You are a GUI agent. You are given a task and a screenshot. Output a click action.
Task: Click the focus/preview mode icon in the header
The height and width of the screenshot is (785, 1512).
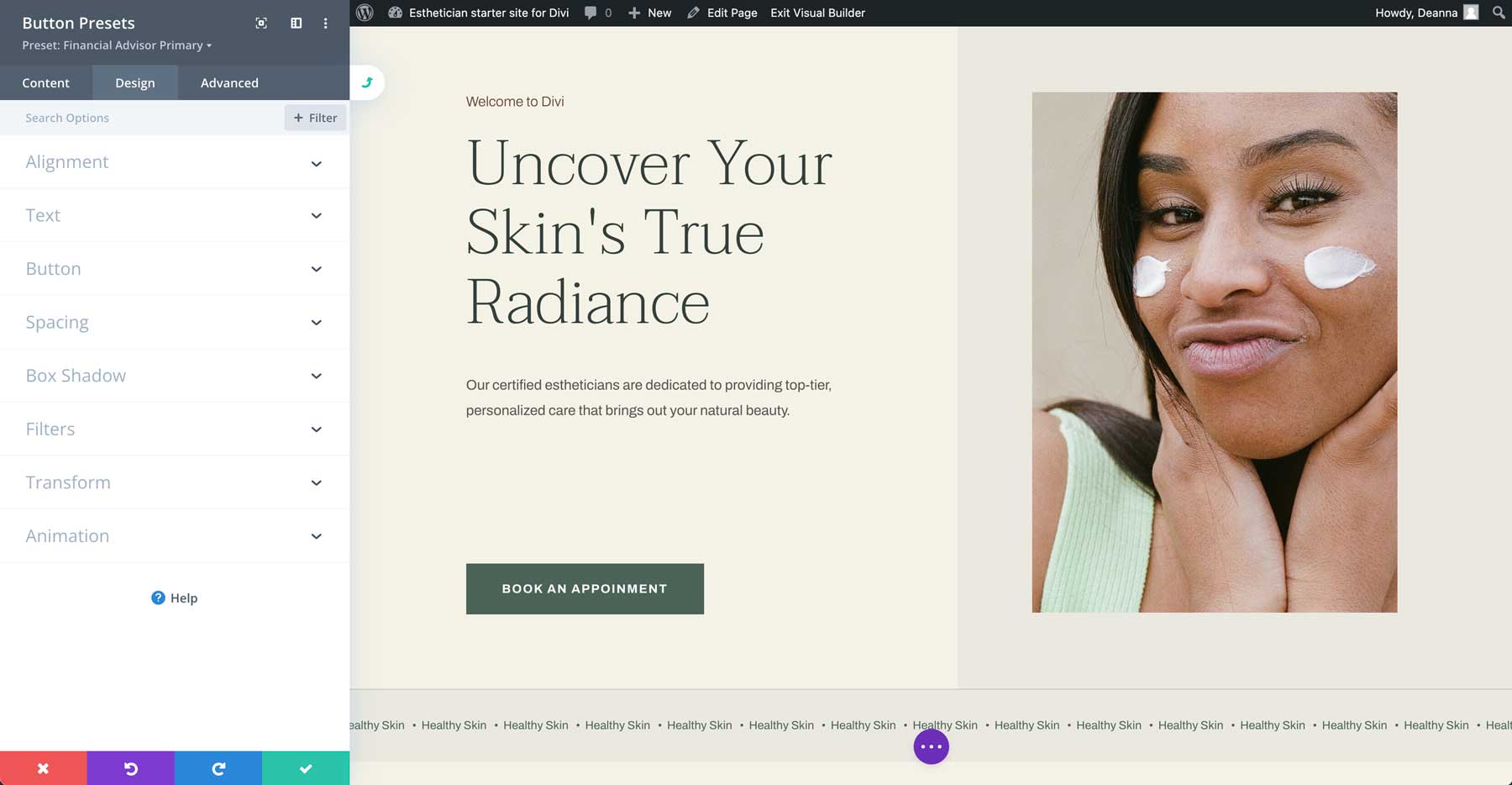pyautogui.click(x=260, y=24)
